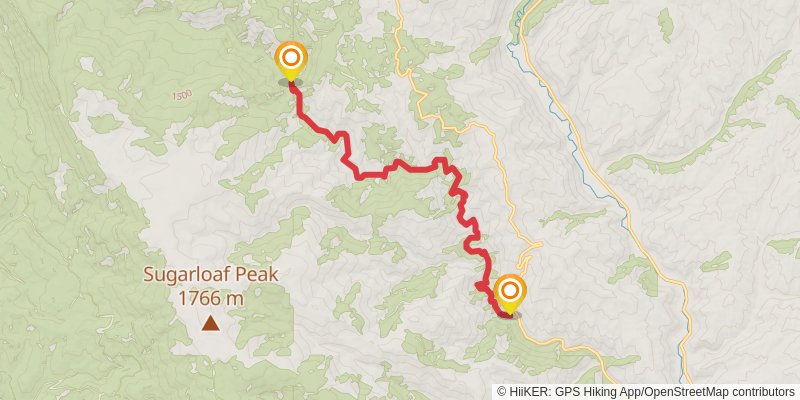
Task: Open the HiiKER attribution text
Action: pos(553,392)
